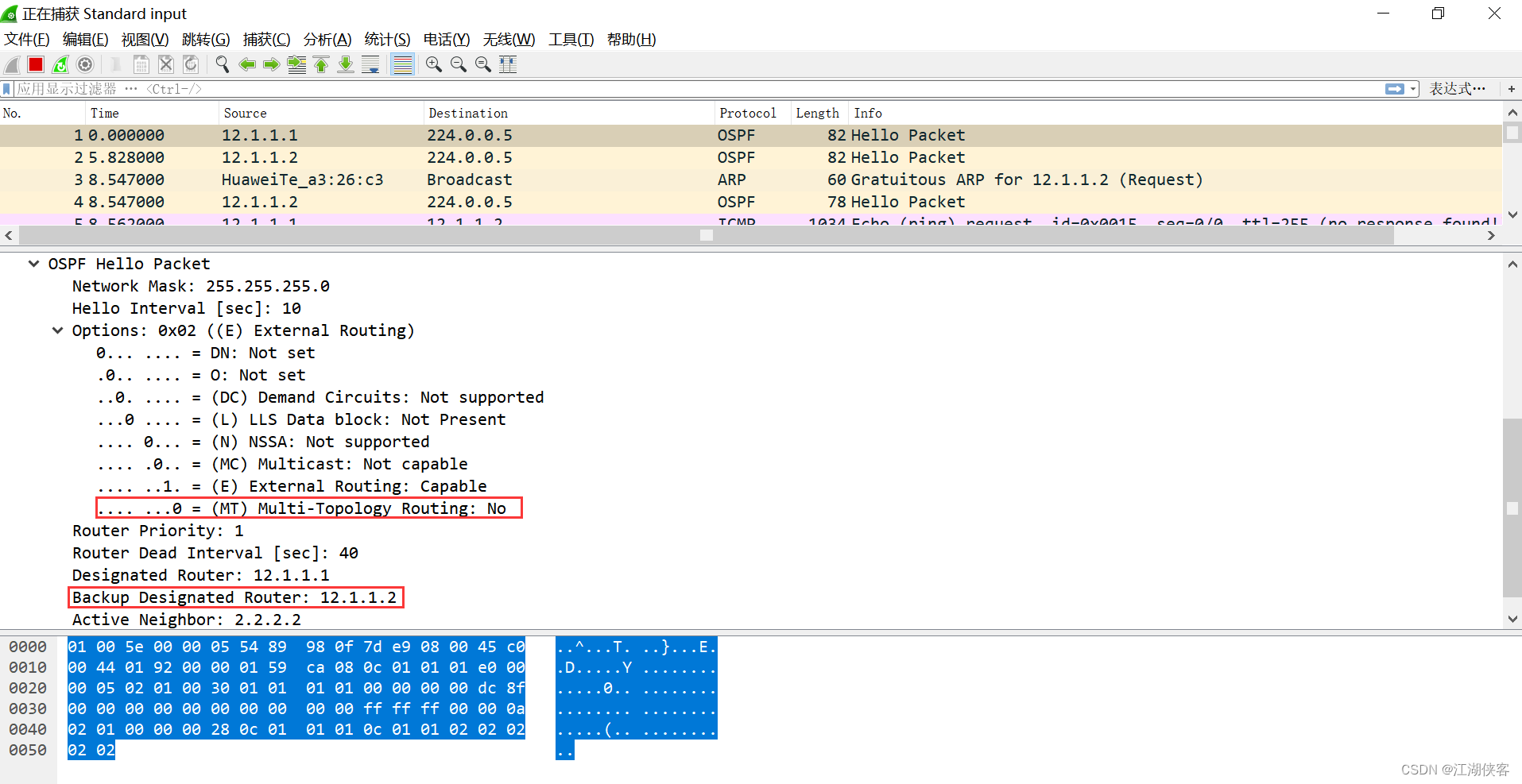Screen dimensions: 1522x784
Task: Open the 跳转(G) menu
Action: 206,39
